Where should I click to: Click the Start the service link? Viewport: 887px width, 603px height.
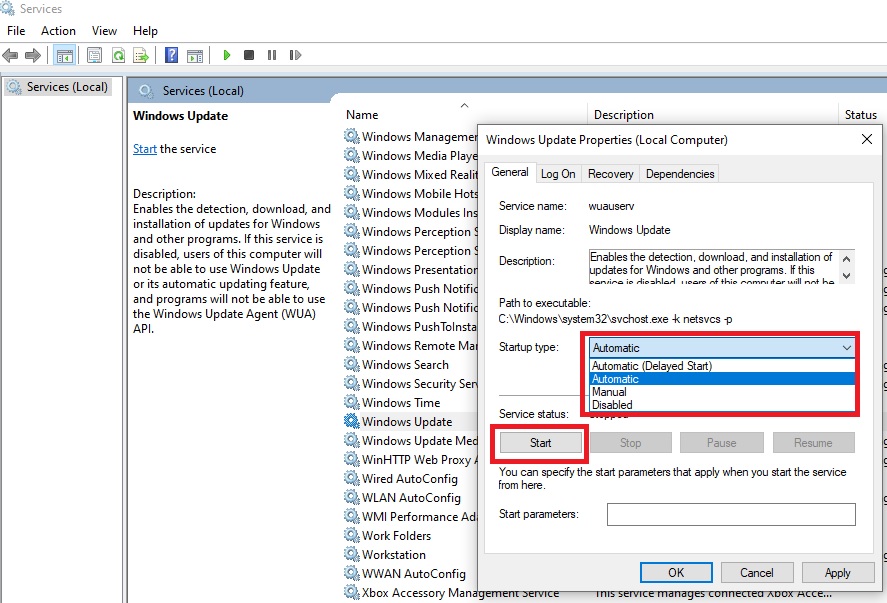(x=143, y=148)
